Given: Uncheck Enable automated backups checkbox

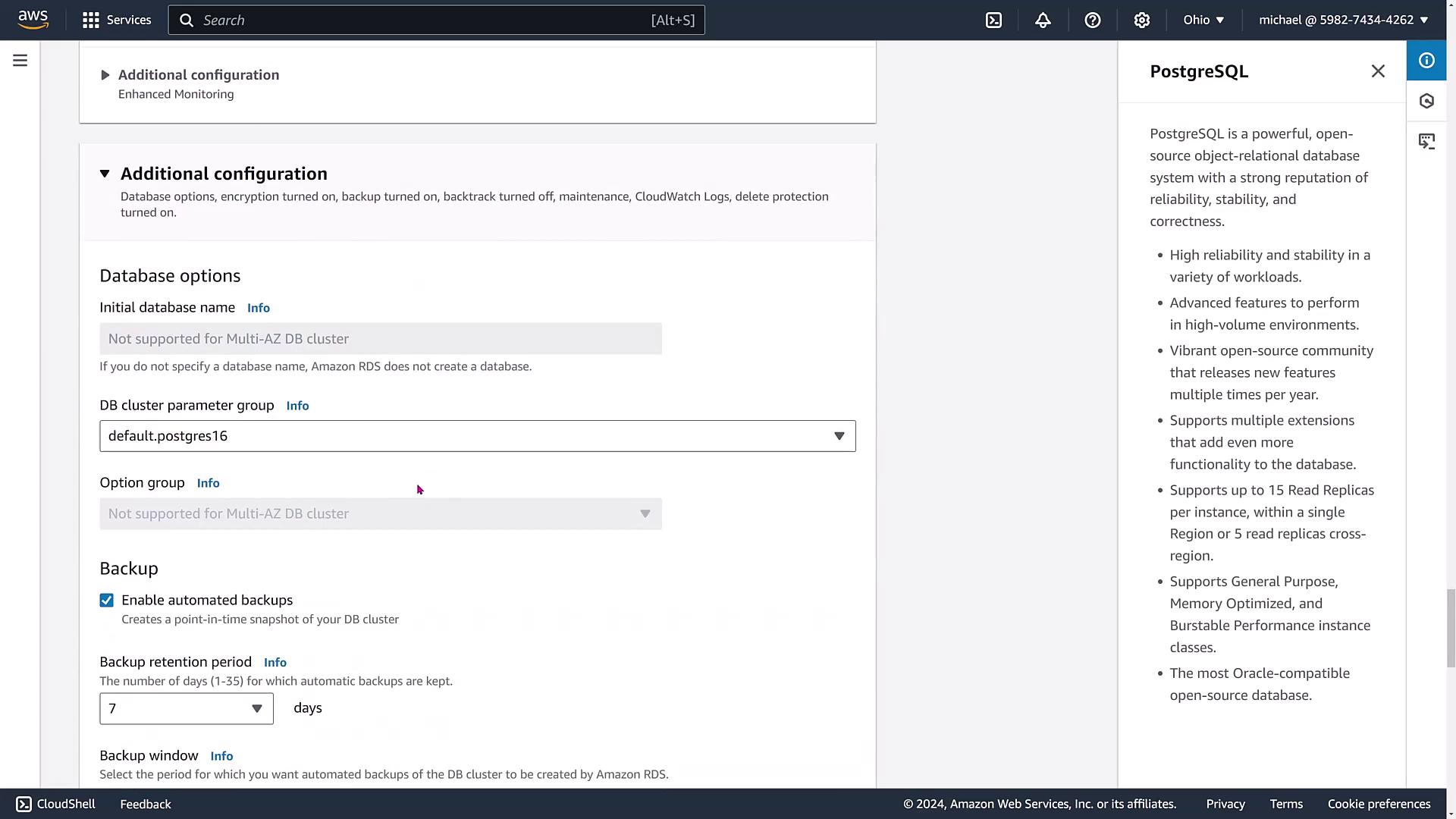Looking at the screenshot, I should point(107,601).
